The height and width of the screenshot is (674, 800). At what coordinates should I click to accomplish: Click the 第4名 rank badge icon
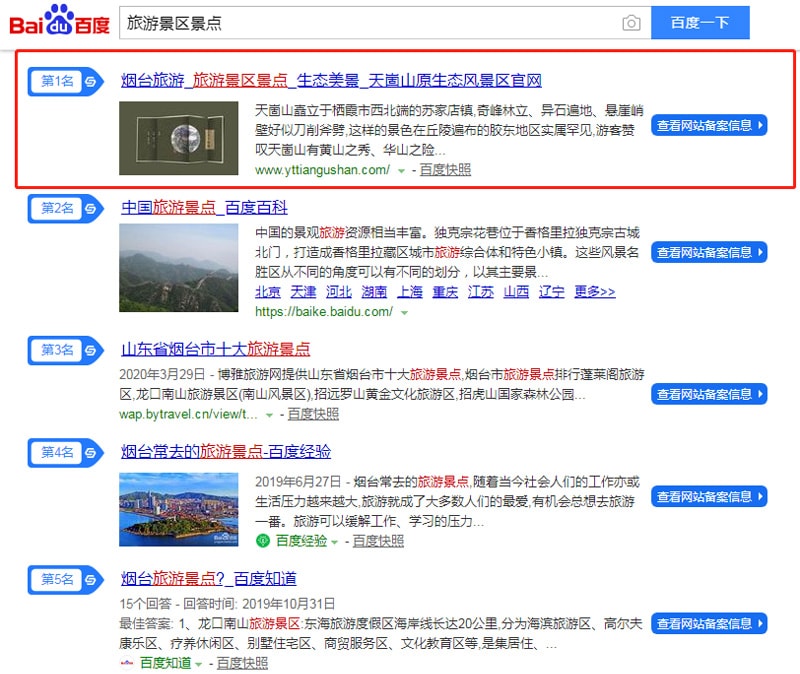[66, 452]
